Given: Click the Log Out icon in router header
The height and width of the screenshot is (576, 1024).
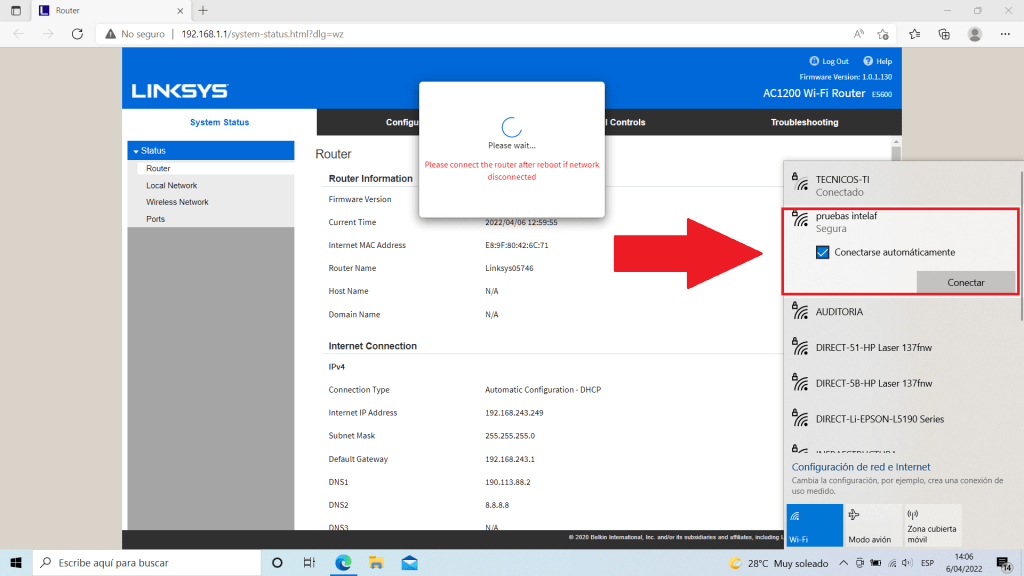Looking at the screenshot, I should (x=814, y=61).
